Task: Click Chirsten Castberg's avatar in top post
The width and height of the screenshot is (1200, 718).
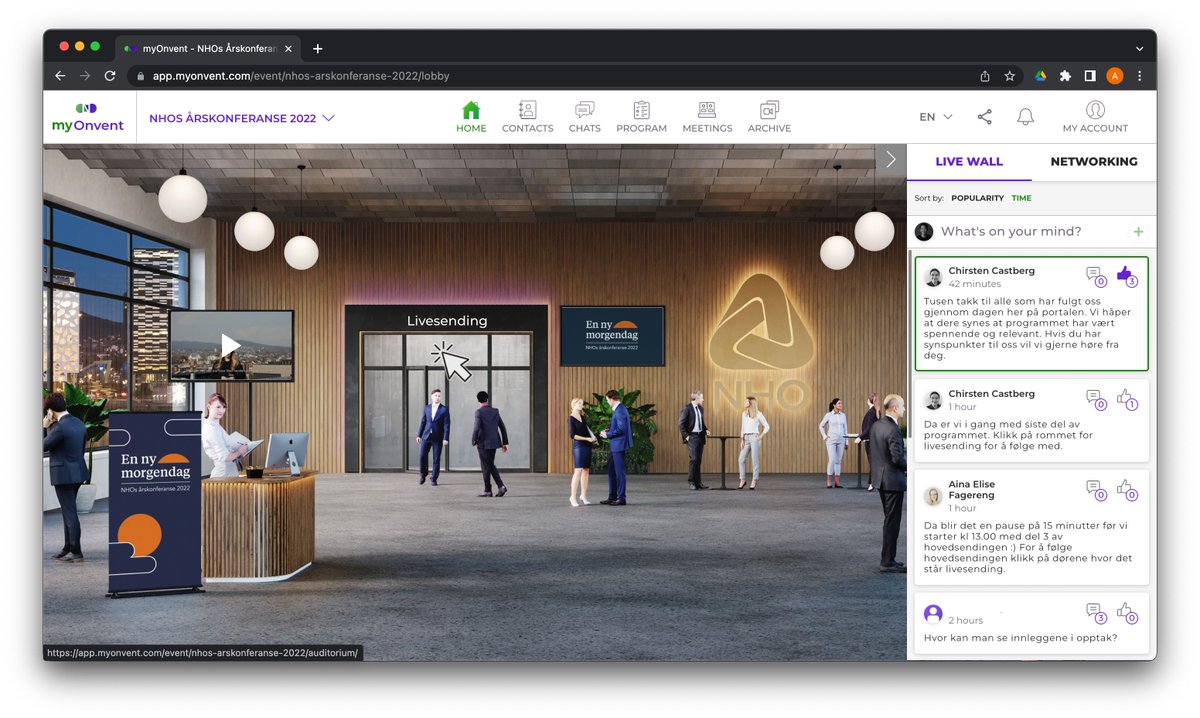Action: (x=934, y=277)
